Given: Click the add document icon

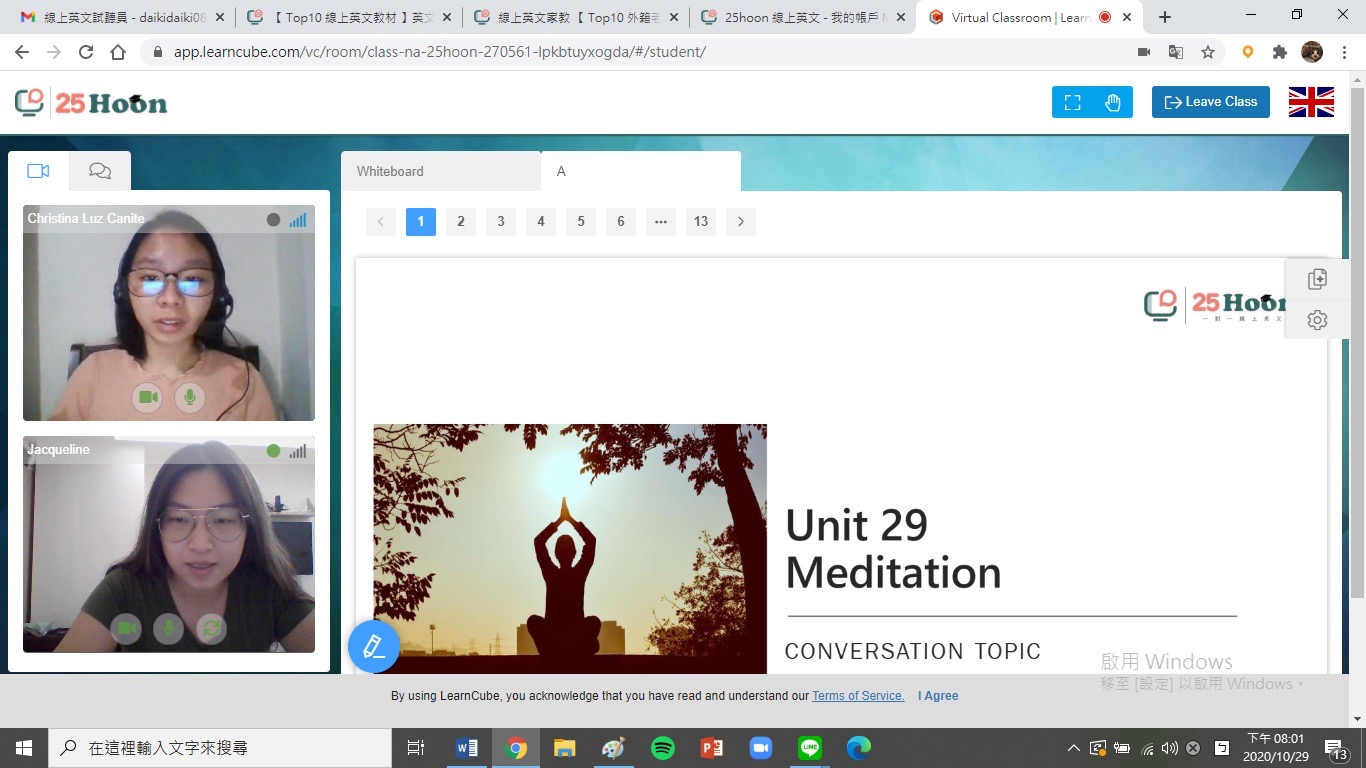Looking at the screenshot, I should (1317, 279).
